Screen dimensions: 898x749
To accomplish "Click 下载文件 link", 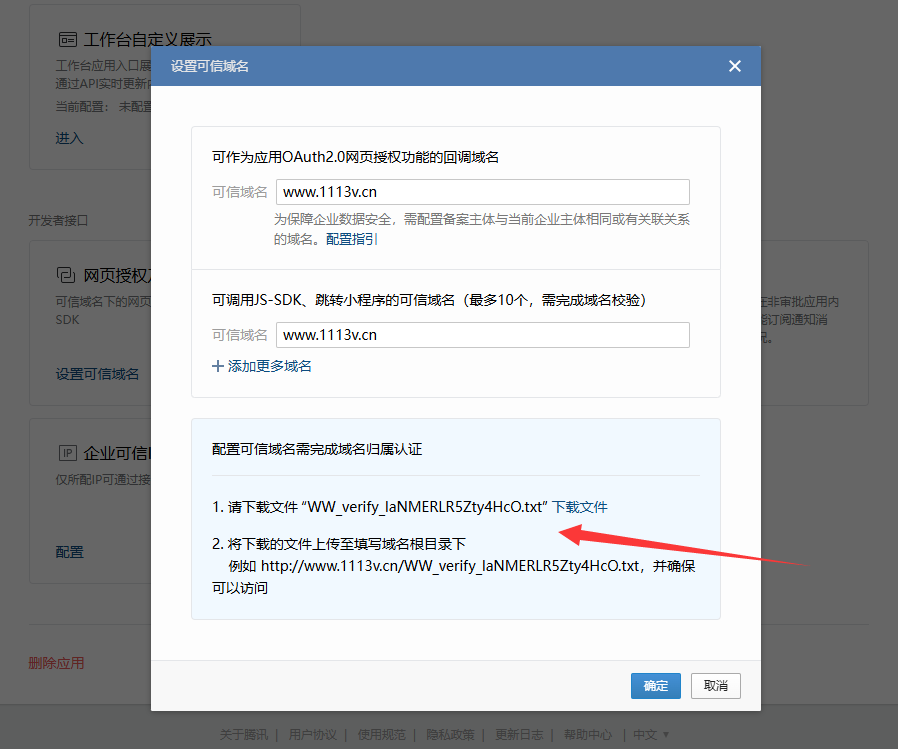I will point(580,507).
